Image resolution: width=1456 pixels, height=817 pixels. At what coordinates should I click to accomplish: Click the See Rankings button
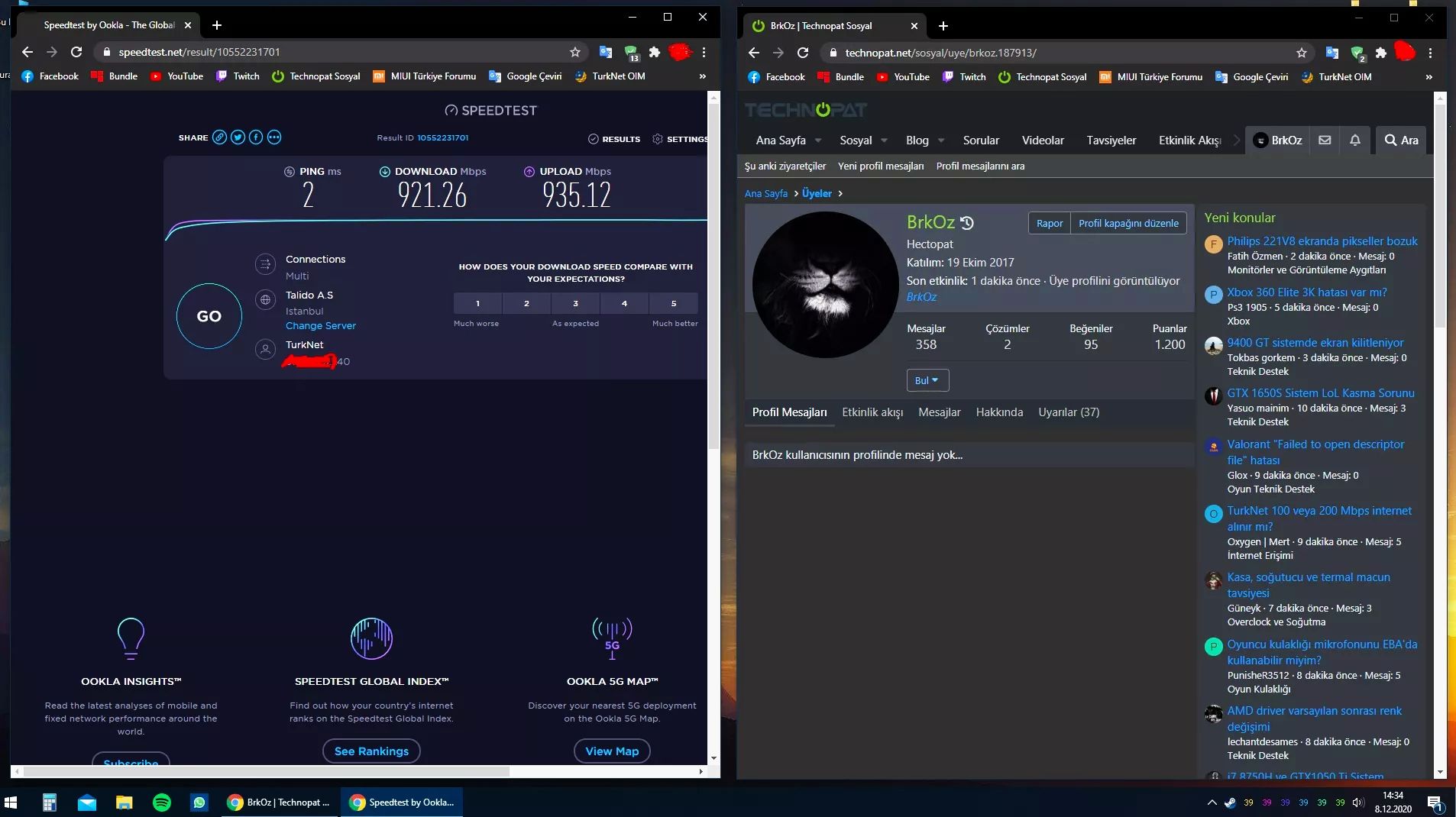point(371,751)
